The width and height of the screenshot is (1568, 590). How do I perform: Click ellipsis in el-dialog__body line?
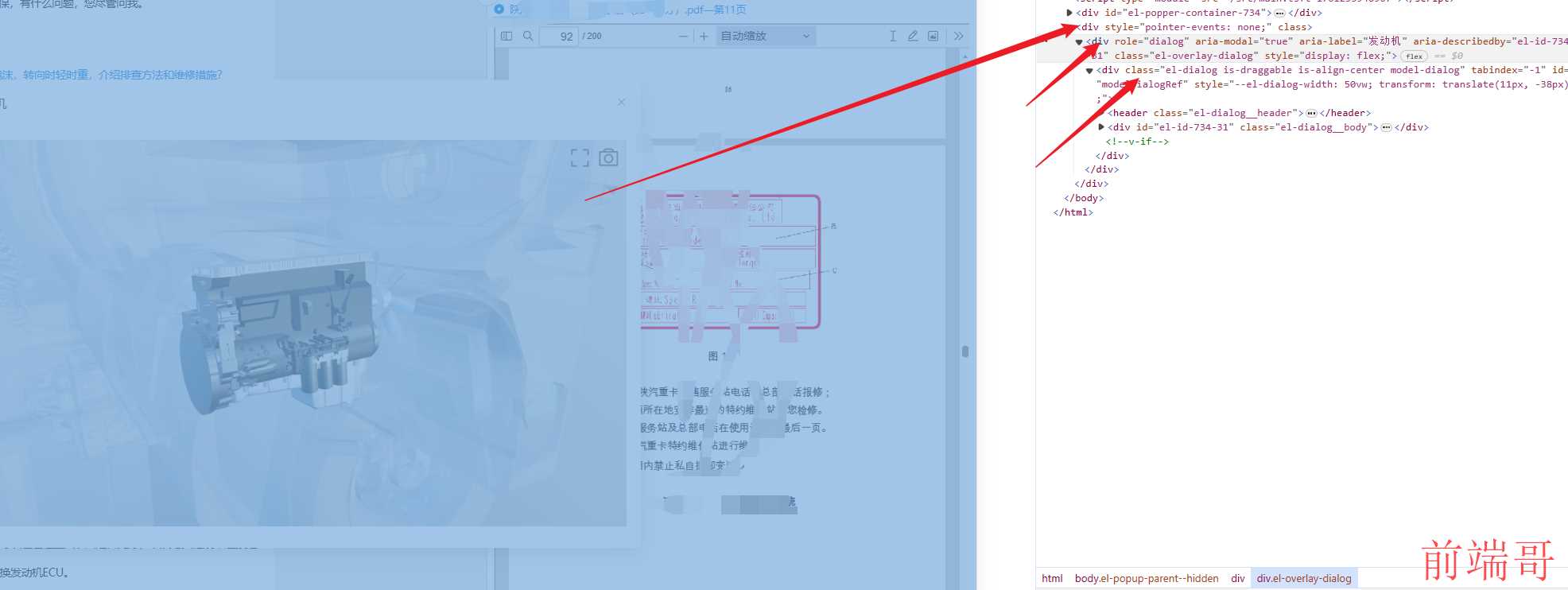(x=1386, y=128)
